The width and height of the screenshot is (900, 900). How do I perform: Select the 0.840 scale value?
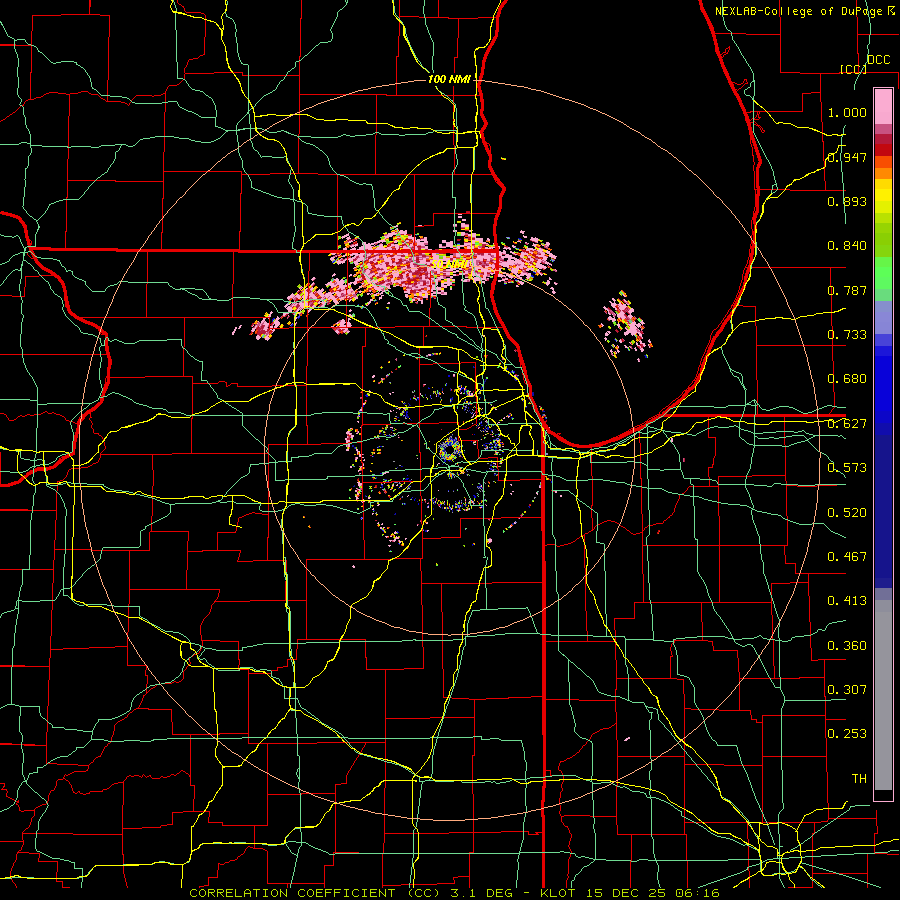pos(847,246)
